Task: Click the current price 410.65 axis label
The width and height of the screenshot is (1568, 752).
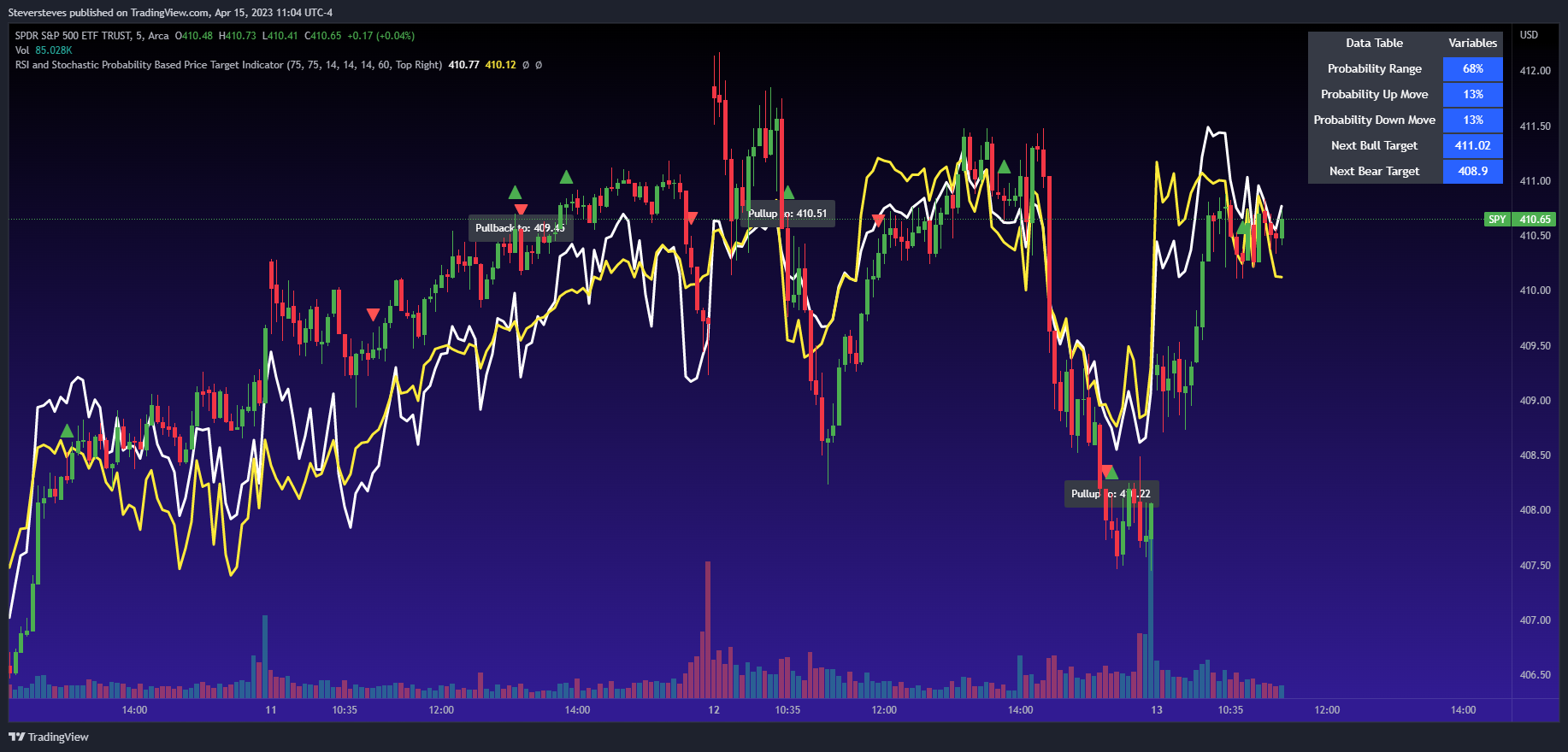Action: [x=1535, y=220]
